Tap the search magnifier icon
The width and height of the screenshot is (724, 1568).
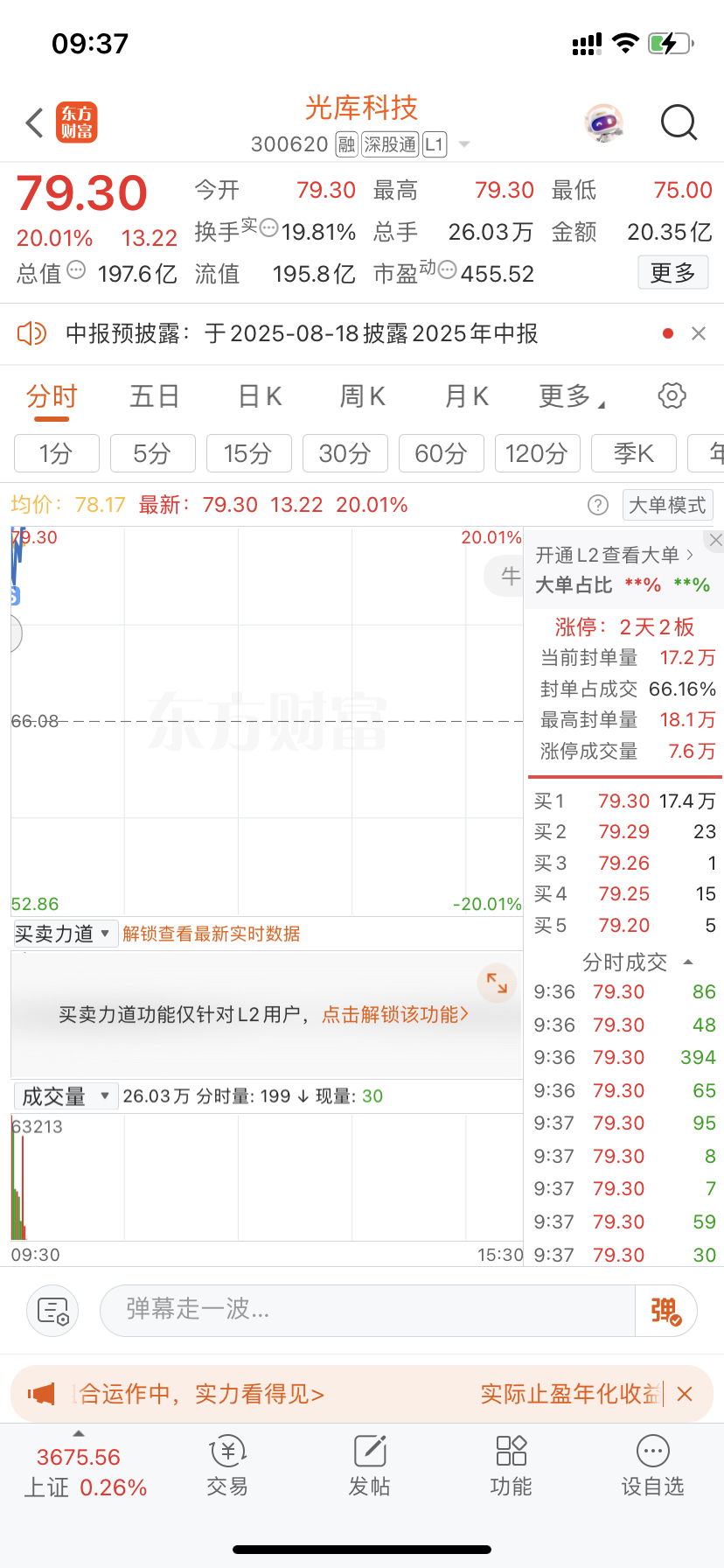coord(679,122)
